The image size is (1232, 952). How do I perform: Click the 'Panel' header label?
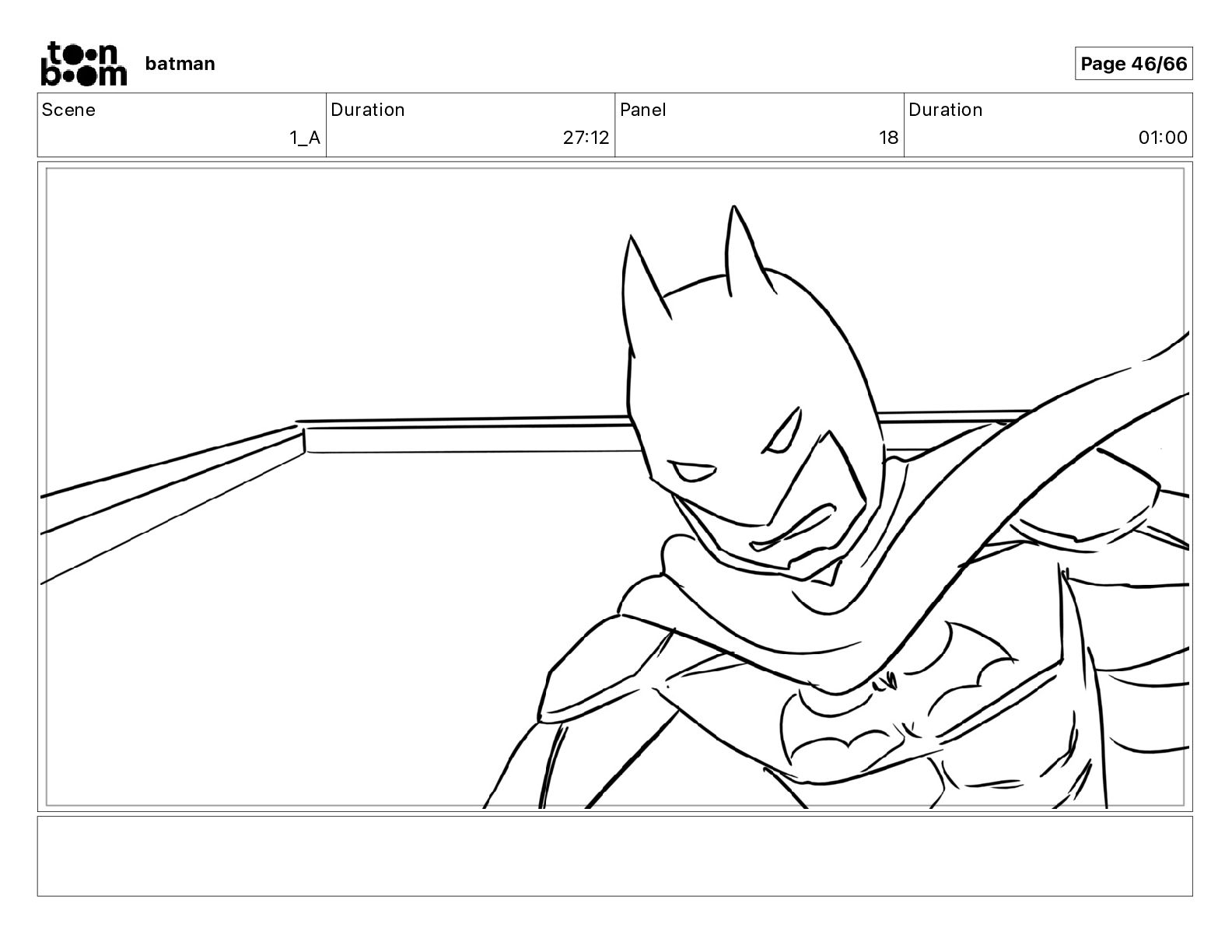642,110
